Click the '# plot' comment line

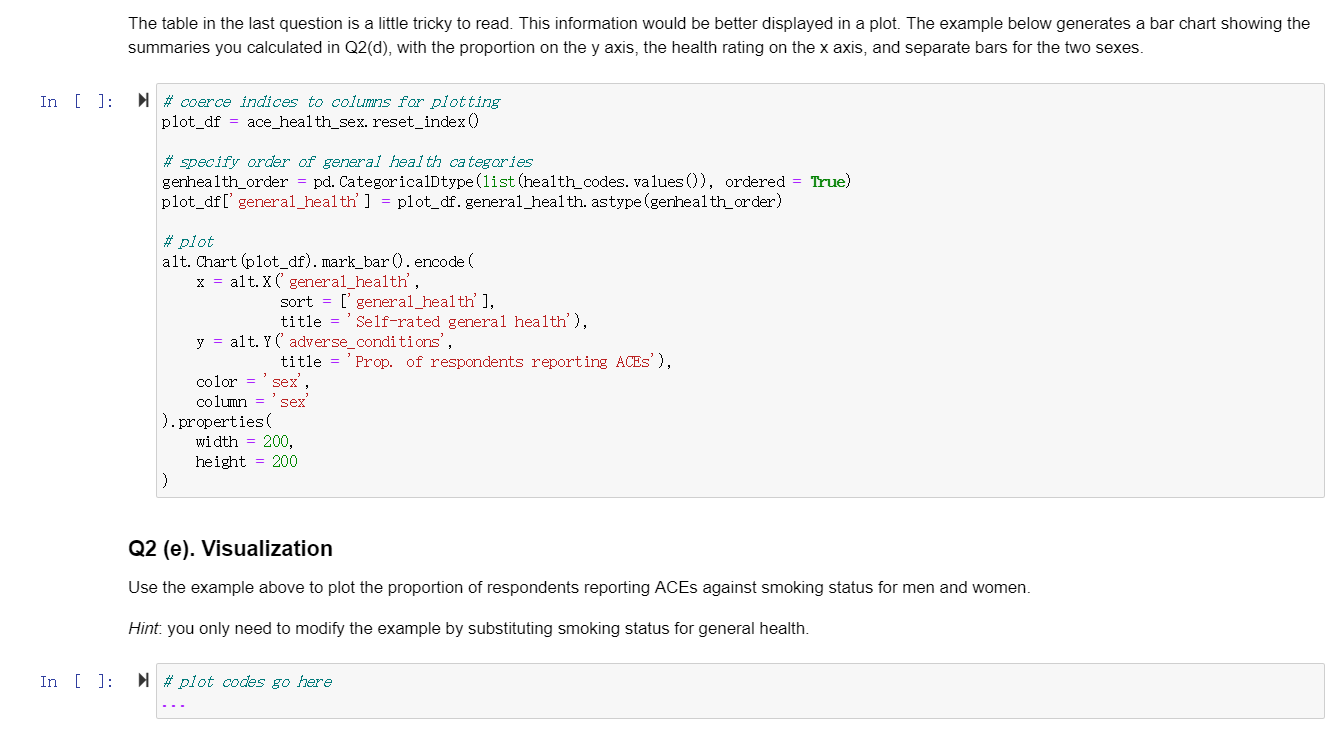188,241
